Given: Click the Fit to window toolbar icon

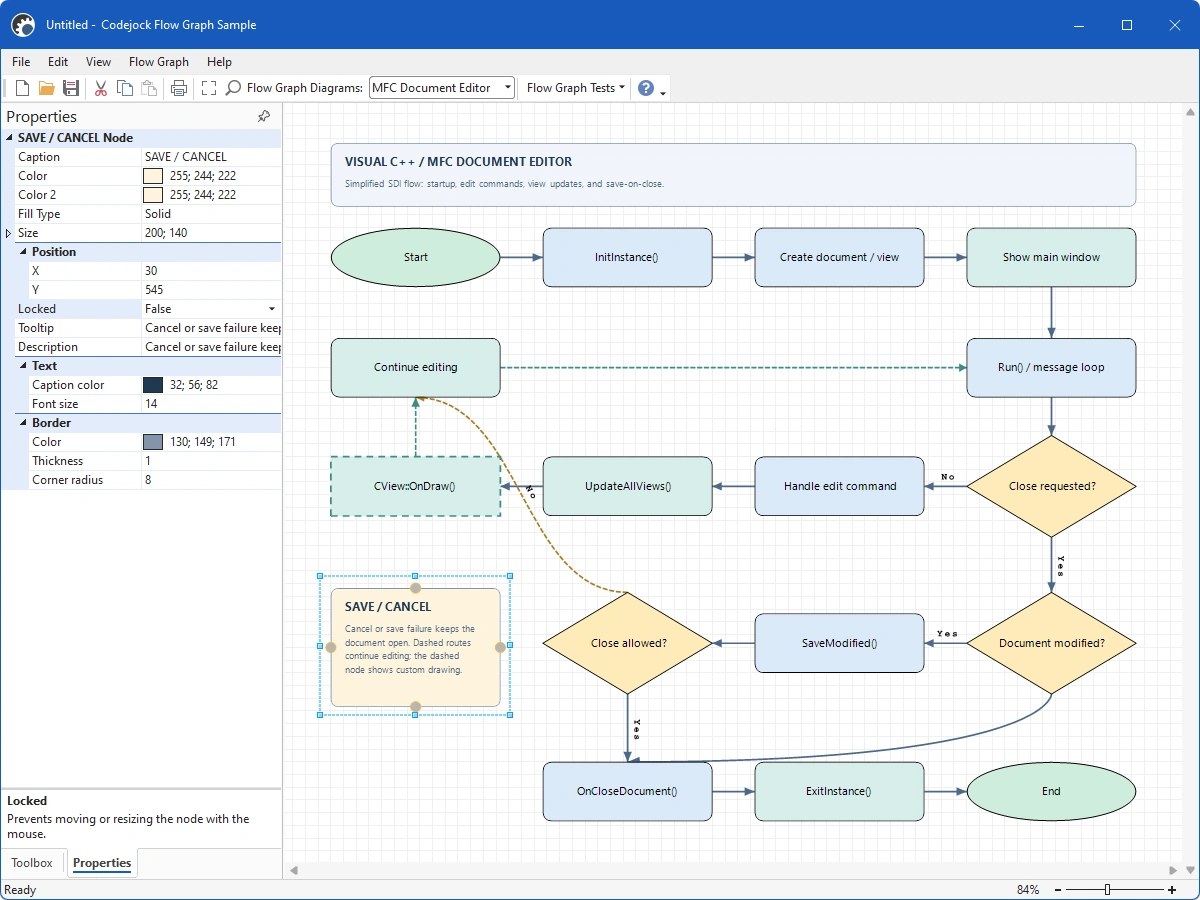Looking at the screenshot, I should pyautogui.click(x=209, y=88).
